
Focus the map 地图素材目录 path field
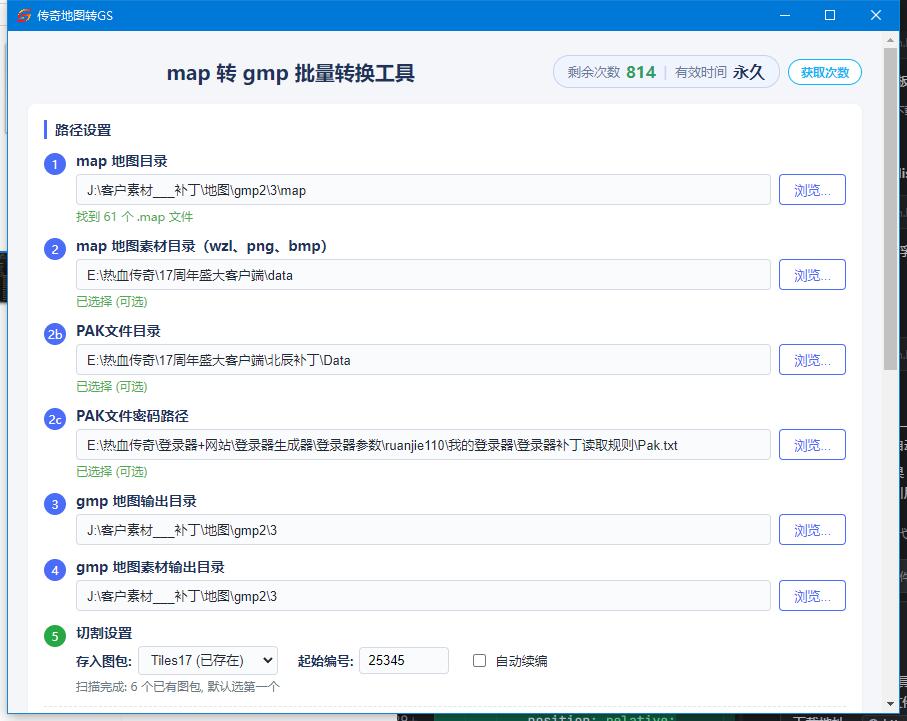pos(423,275)
